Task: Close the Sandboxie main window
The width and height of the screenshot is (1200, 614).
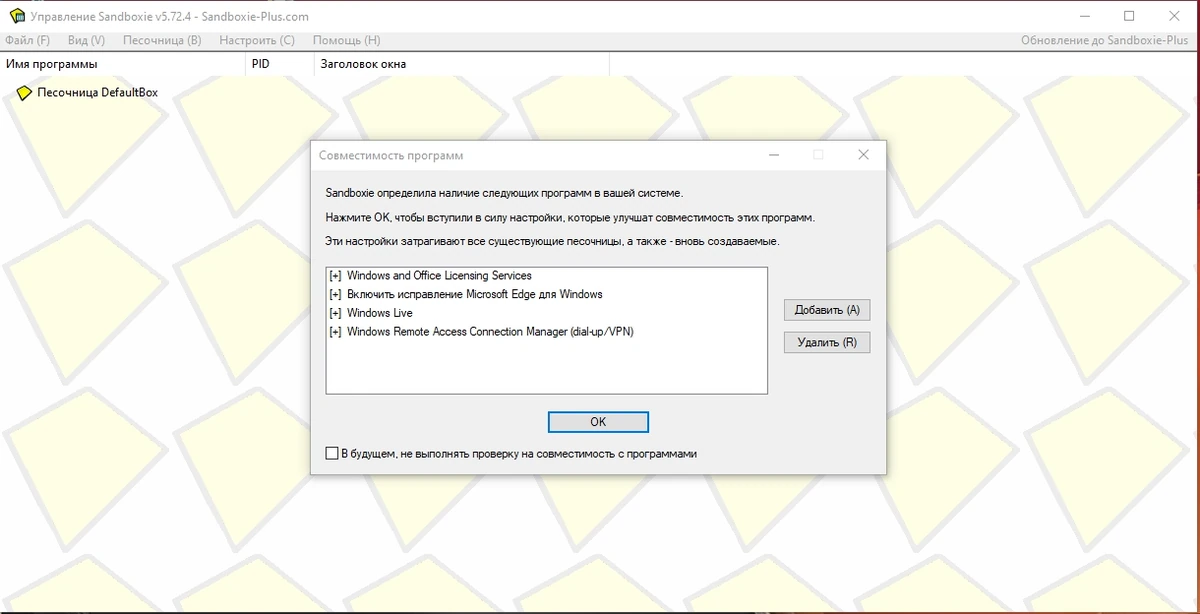Action: (1174, 16)
